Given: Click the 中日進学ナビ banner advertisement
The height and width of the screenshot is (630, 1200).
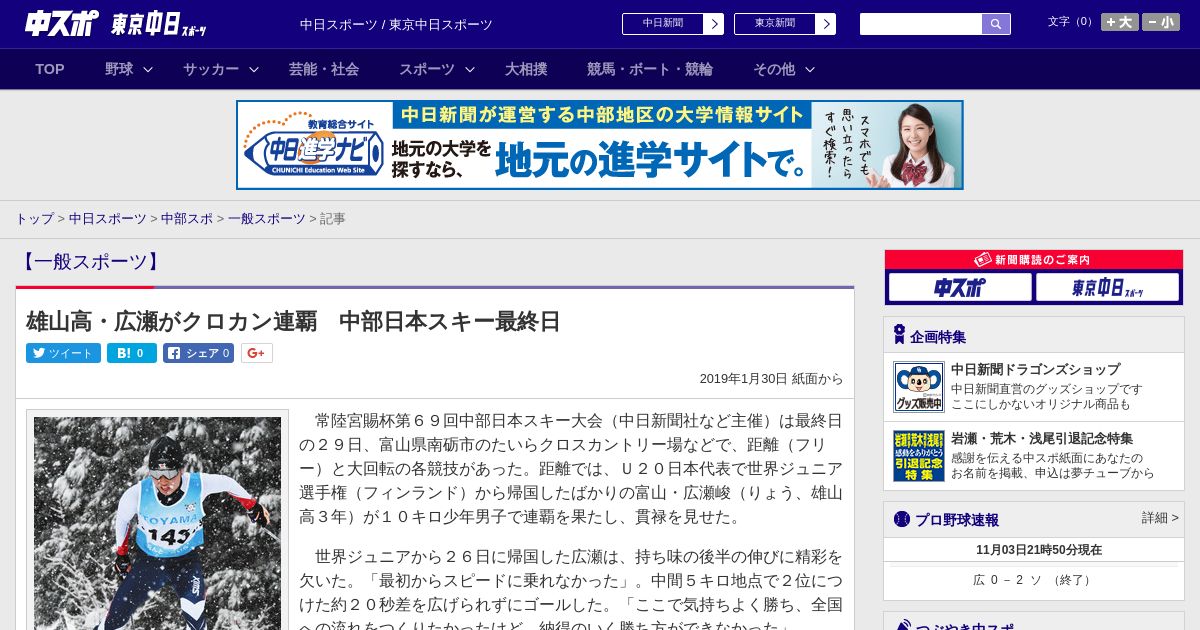Looking at the screenshot, I should click(600, 145).
